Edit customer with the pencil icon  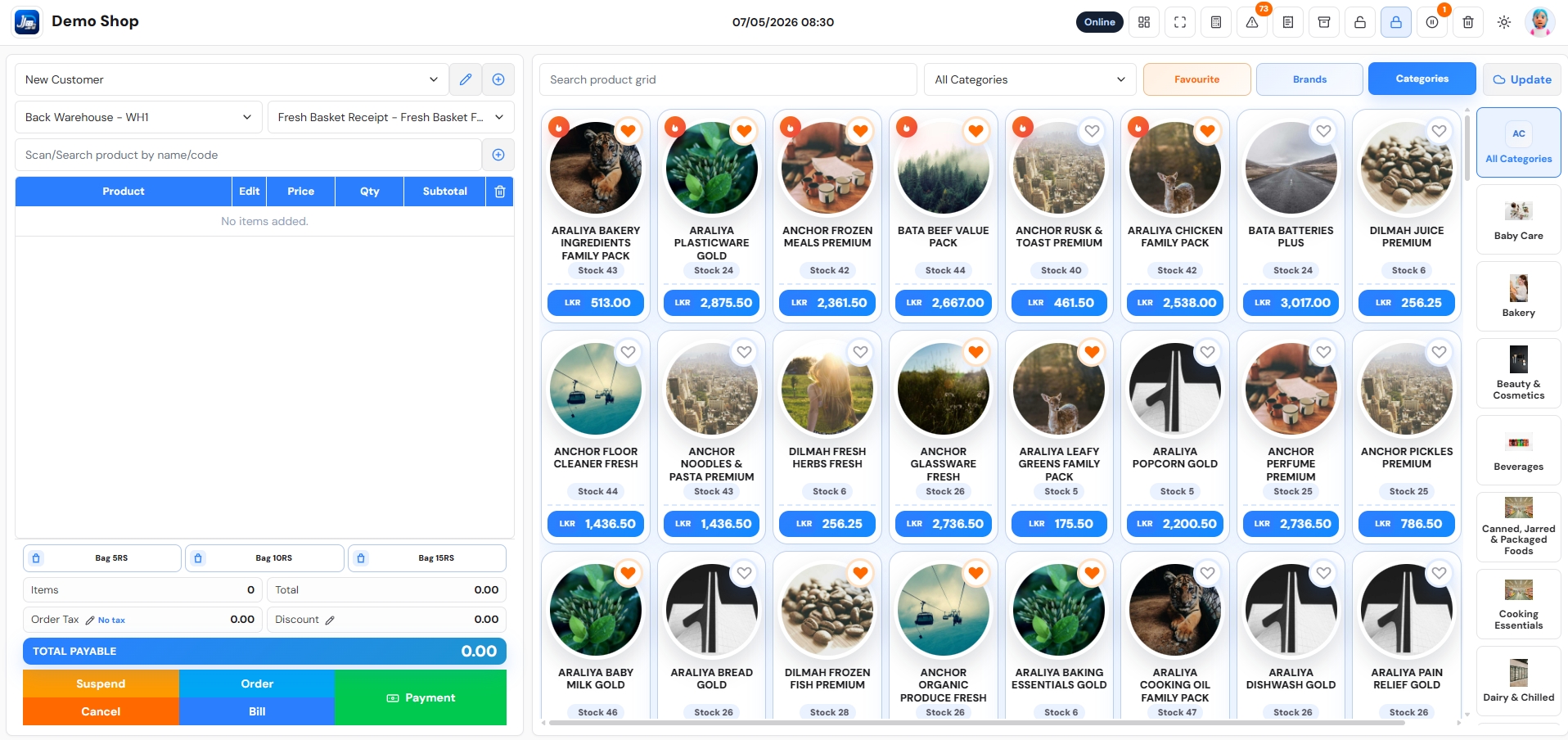pos(466,79)
